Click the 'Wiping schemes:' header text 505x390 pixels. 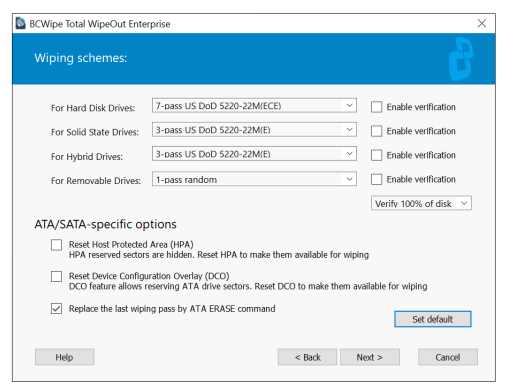[x=81, y=58]
